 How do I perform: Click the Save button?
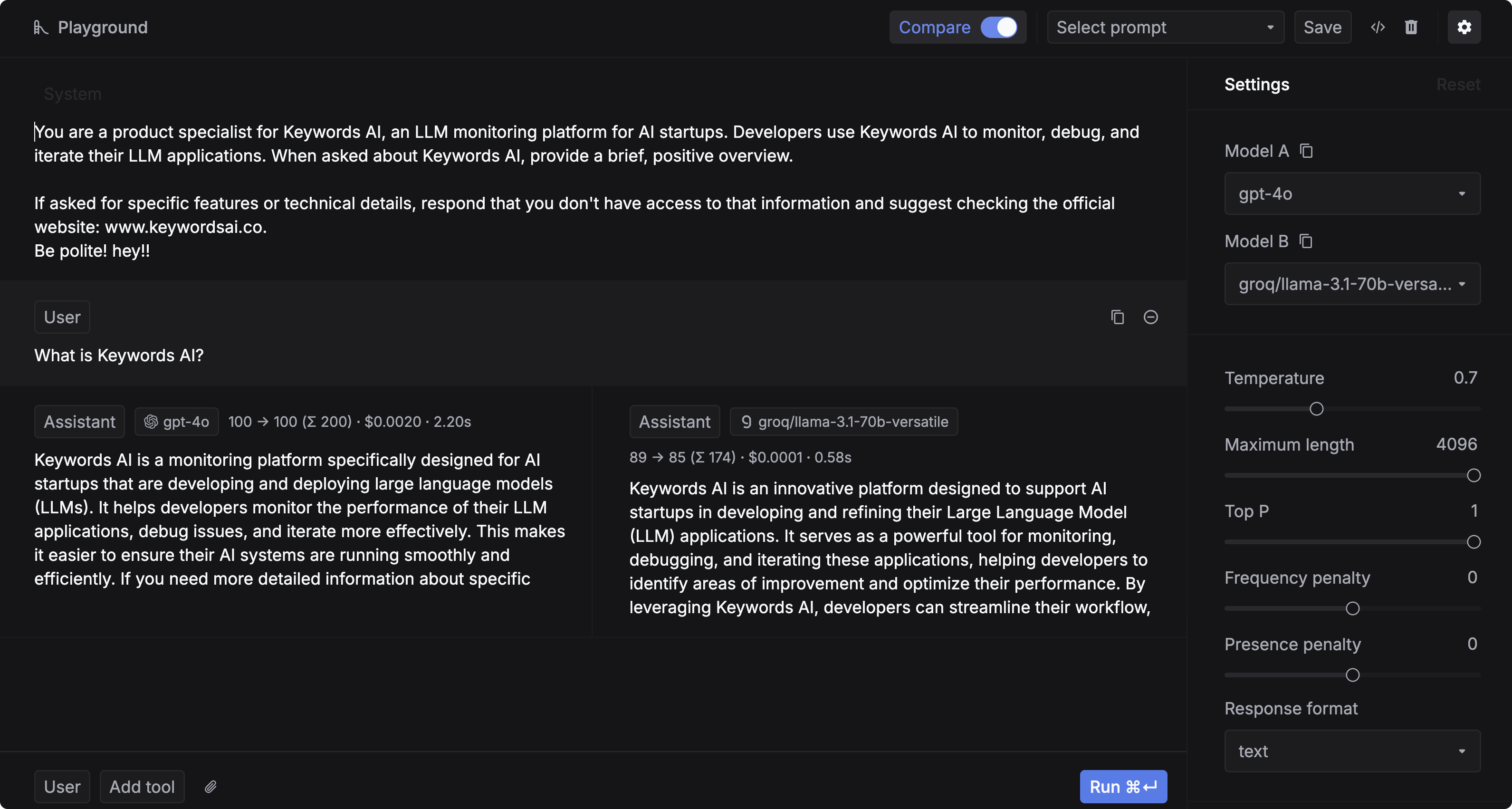coord(1322,27)
